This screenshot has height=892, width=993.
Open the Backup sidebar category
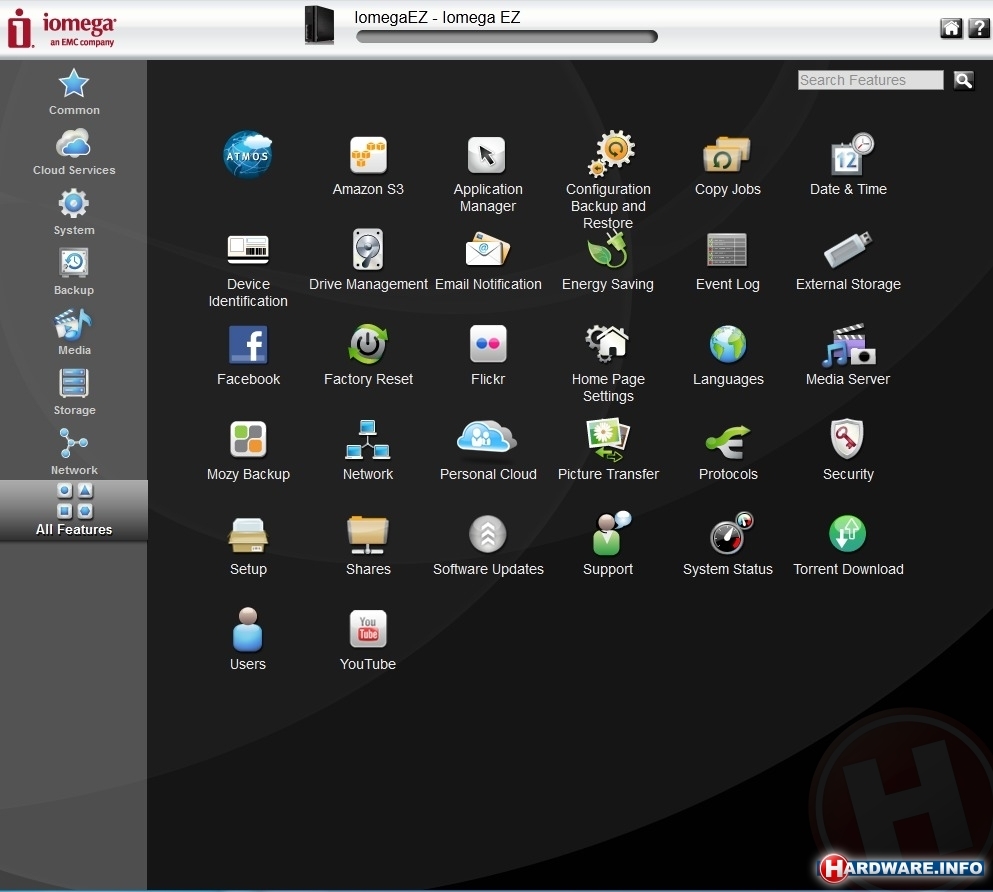pyautogui.click(x=74, y=272)
